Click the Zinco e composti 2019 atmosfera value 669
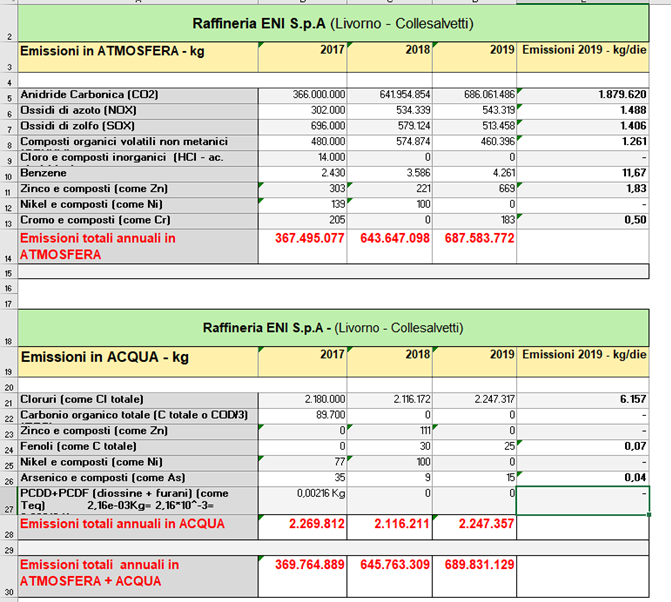This screenshot has height=602, width=671. 474,189
